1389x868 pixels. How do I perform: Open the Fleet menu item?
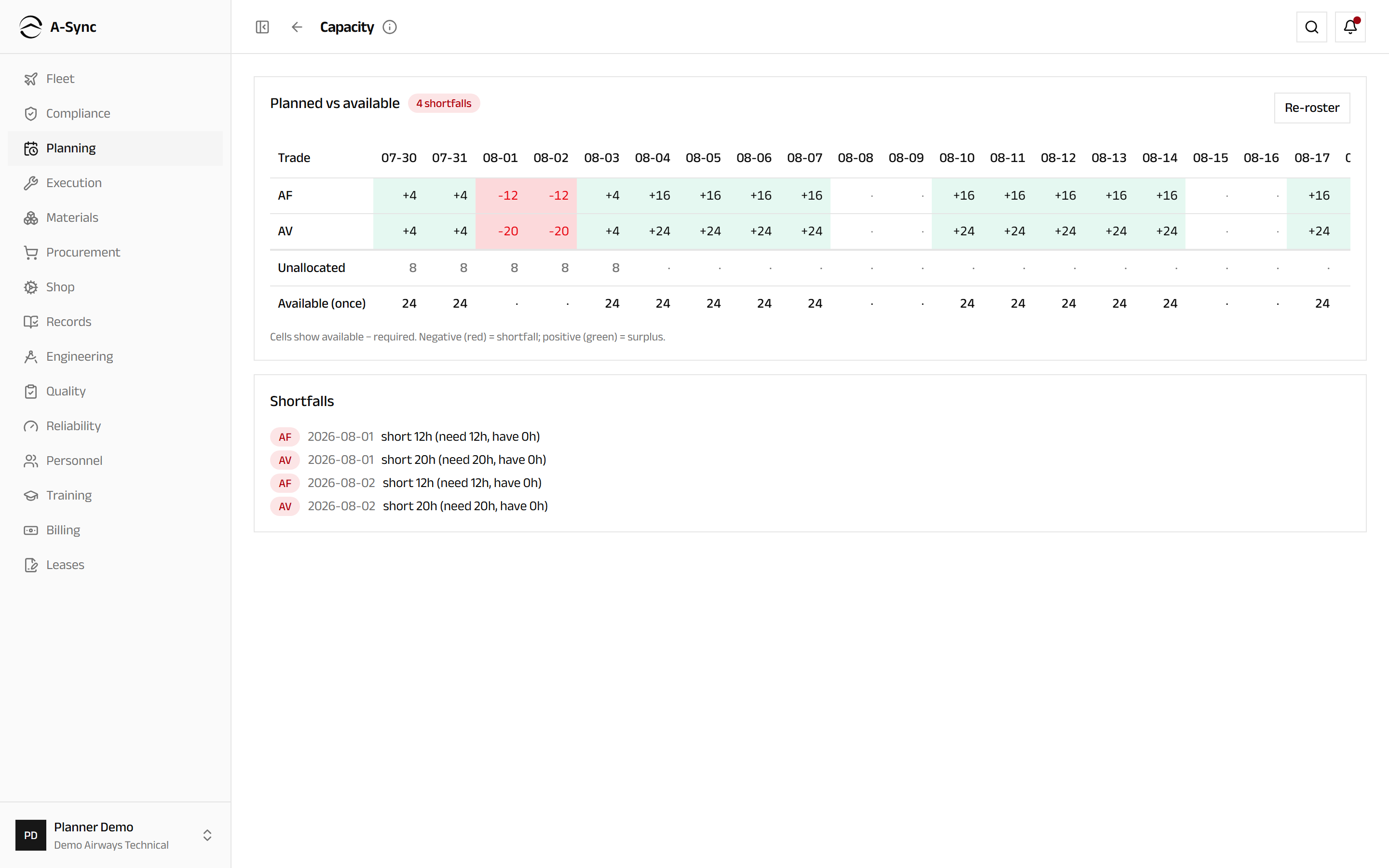click(x=115, y=79)
